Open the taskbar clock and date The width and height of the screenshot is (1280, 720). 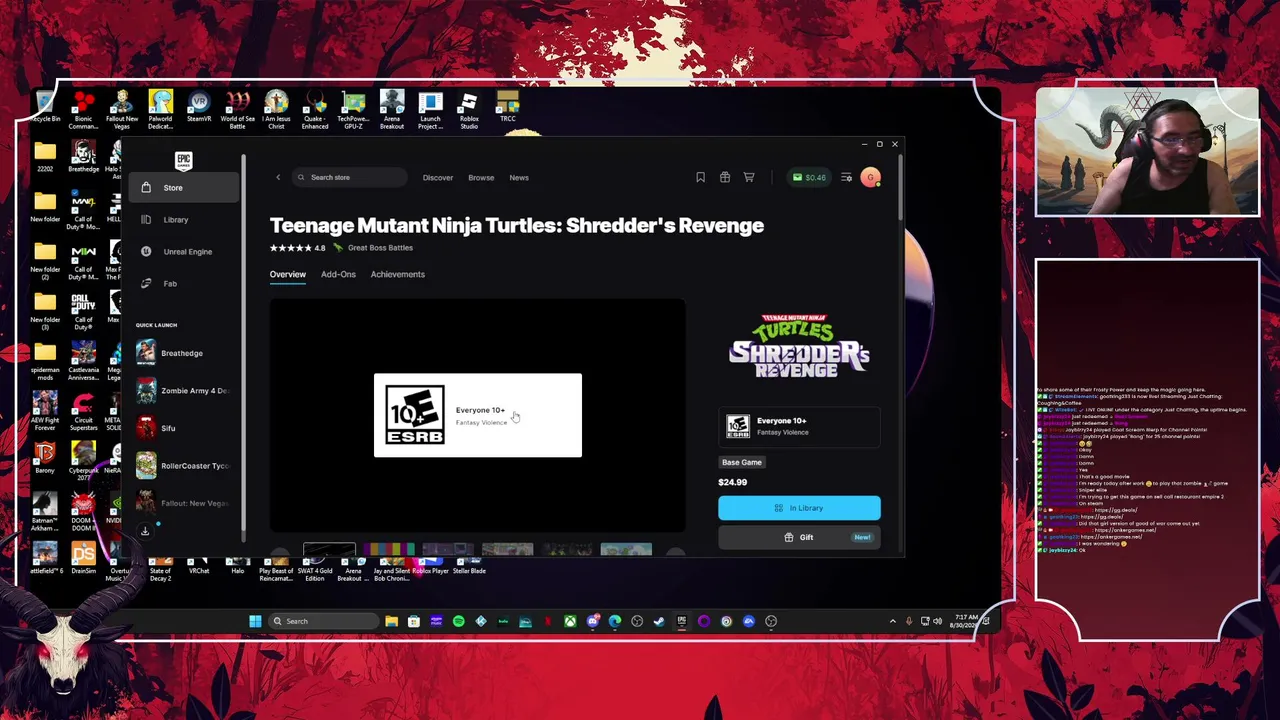(966, 622)
